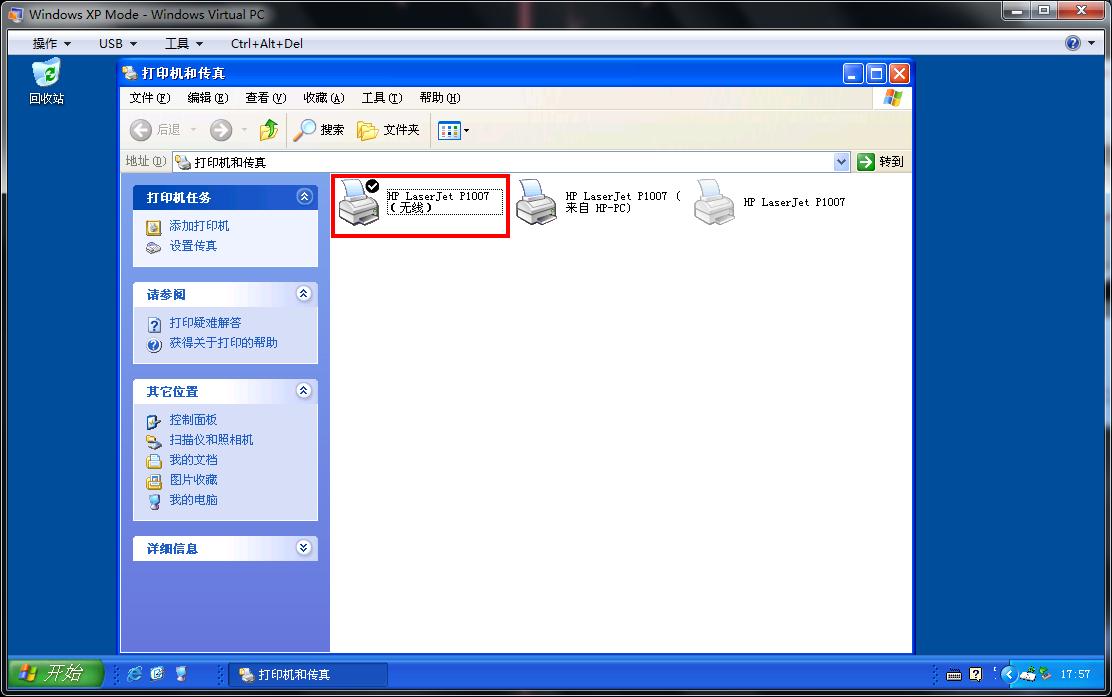Viewport: 1112px width, 697px height.
Task: Open the USB menu of Virtual PC
Action: pyautogui.click(x=118, y=43)
